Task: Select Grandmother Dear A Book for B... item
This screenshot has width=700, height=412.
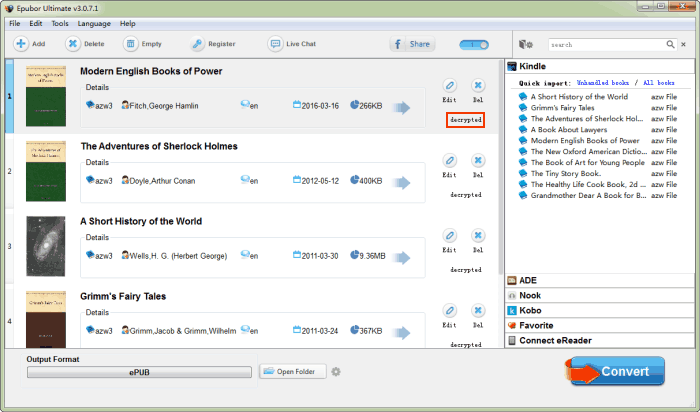Action: [598, 196]
